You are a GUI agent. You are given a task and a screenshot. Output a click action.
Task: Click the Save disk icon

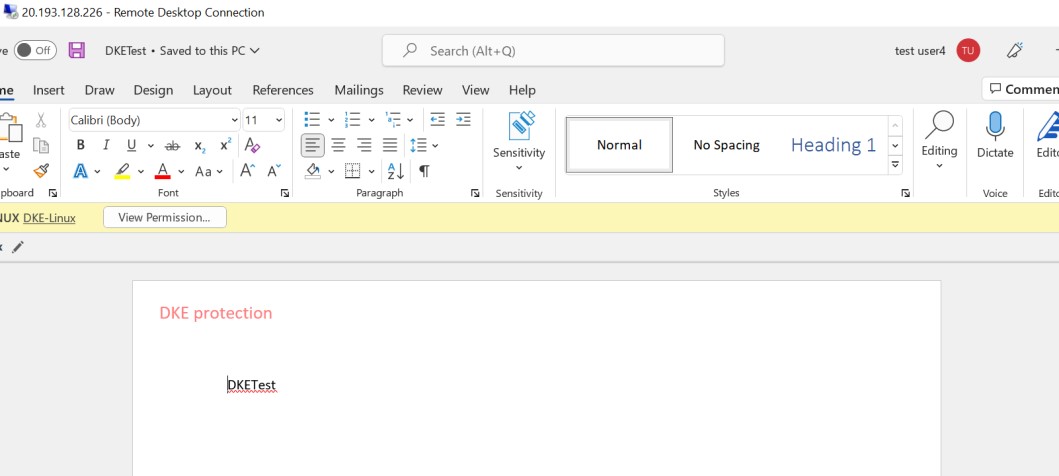(x=76, y=50)
